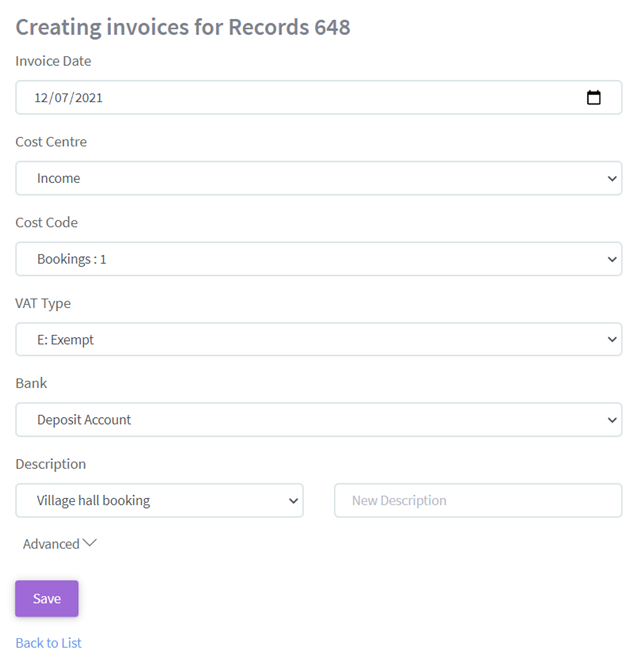This screenshot has height=667, width=638.
Task: Open the Cost Code dropdown showing Bookings : 1
Action: pyautogui.click(x=318, y=259)
